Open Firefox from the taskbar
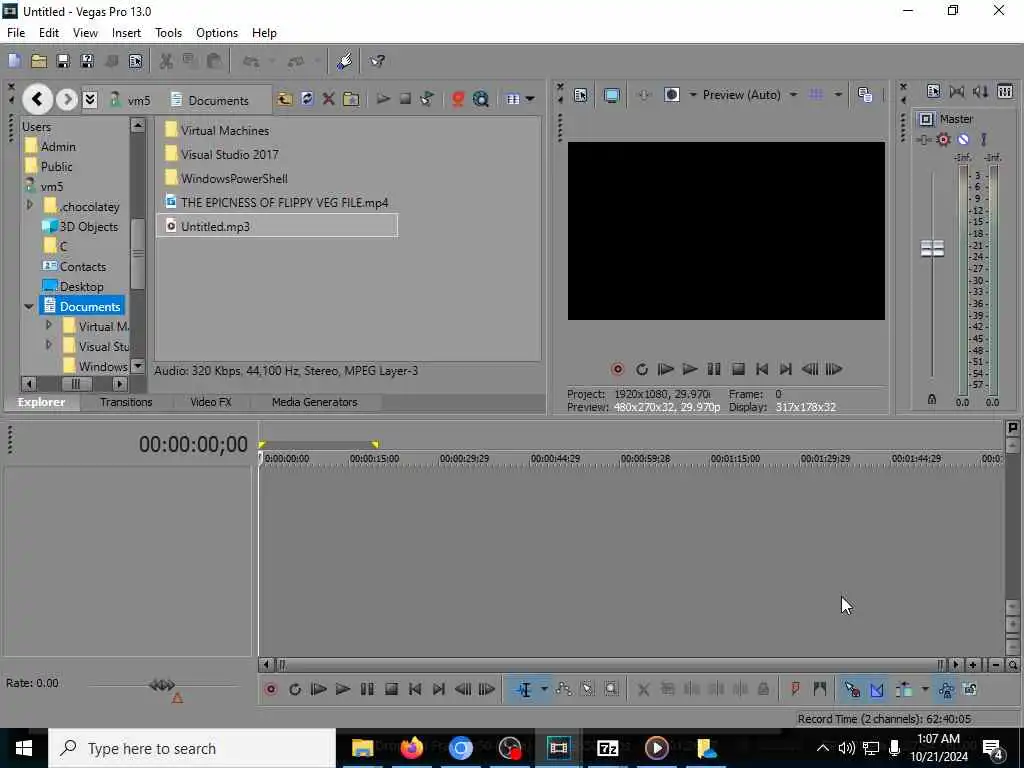This screenshot has width=1024, height=768. 411,748
